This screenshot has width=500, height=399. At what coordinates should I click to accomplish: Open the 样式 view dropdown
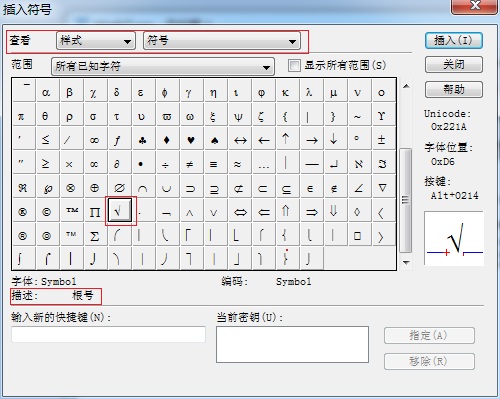coord(96,41)
